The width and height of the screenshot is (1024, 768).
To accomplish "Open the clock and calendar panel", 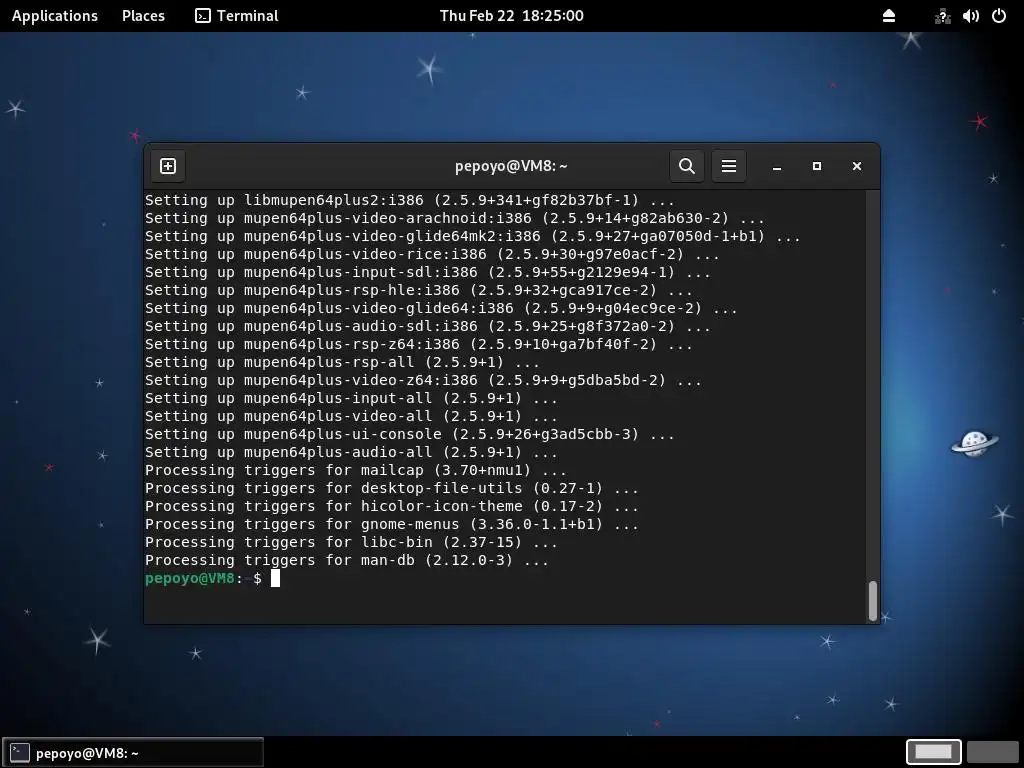I will pos(511,16).
